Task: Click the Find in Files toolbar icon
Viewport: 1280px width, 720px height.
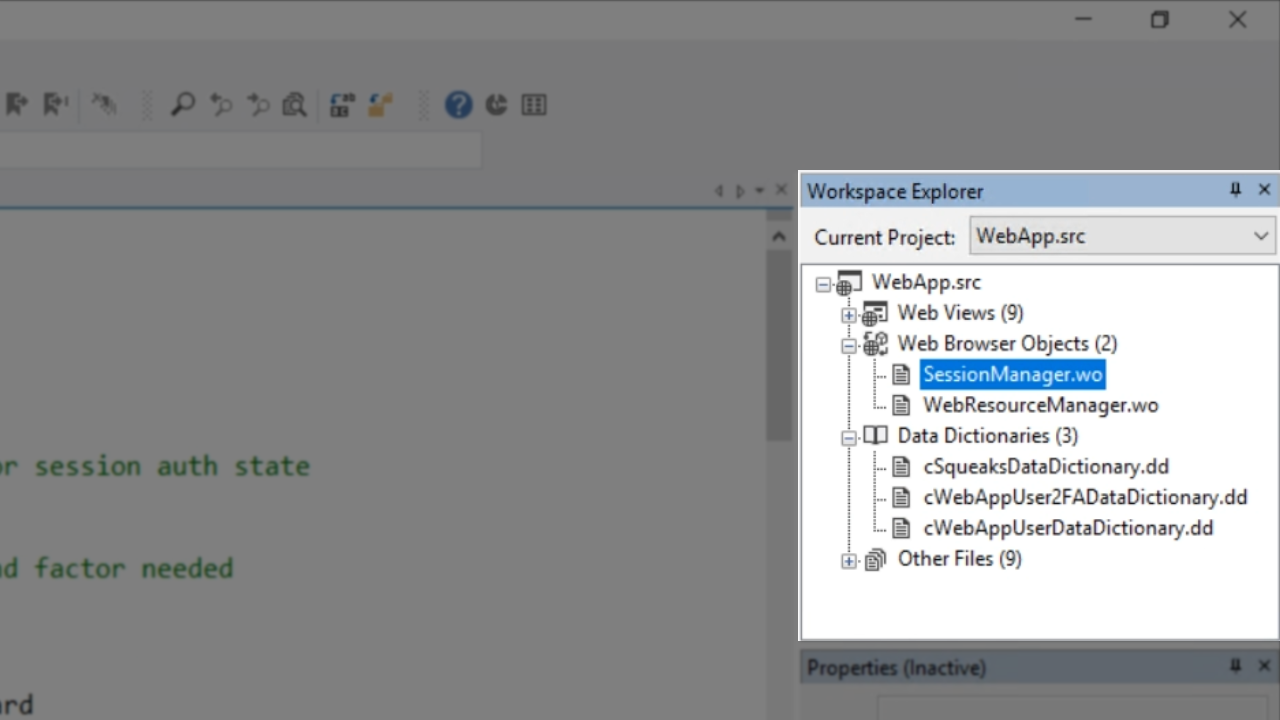Action: (x=294, y=104)
